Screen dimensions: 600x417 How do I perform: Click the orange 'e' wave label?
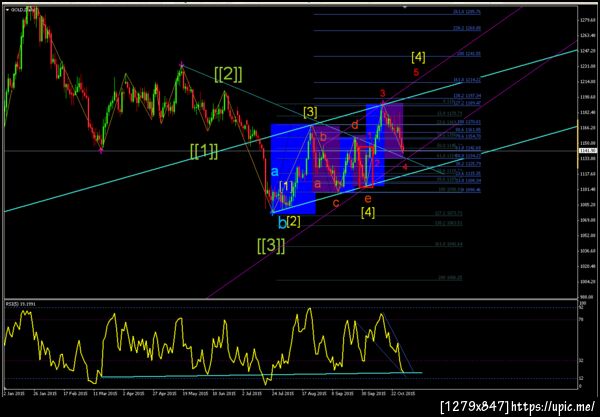[367, 198]
